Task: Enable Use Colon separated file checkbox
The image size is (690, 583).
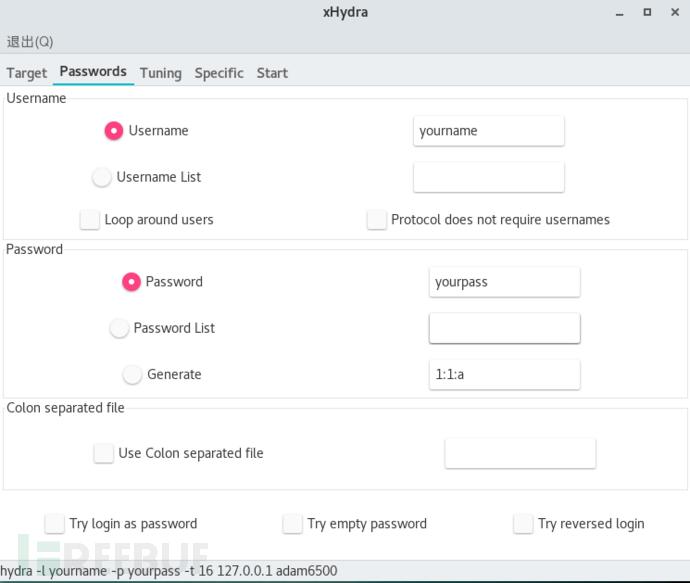Action: 104,453
